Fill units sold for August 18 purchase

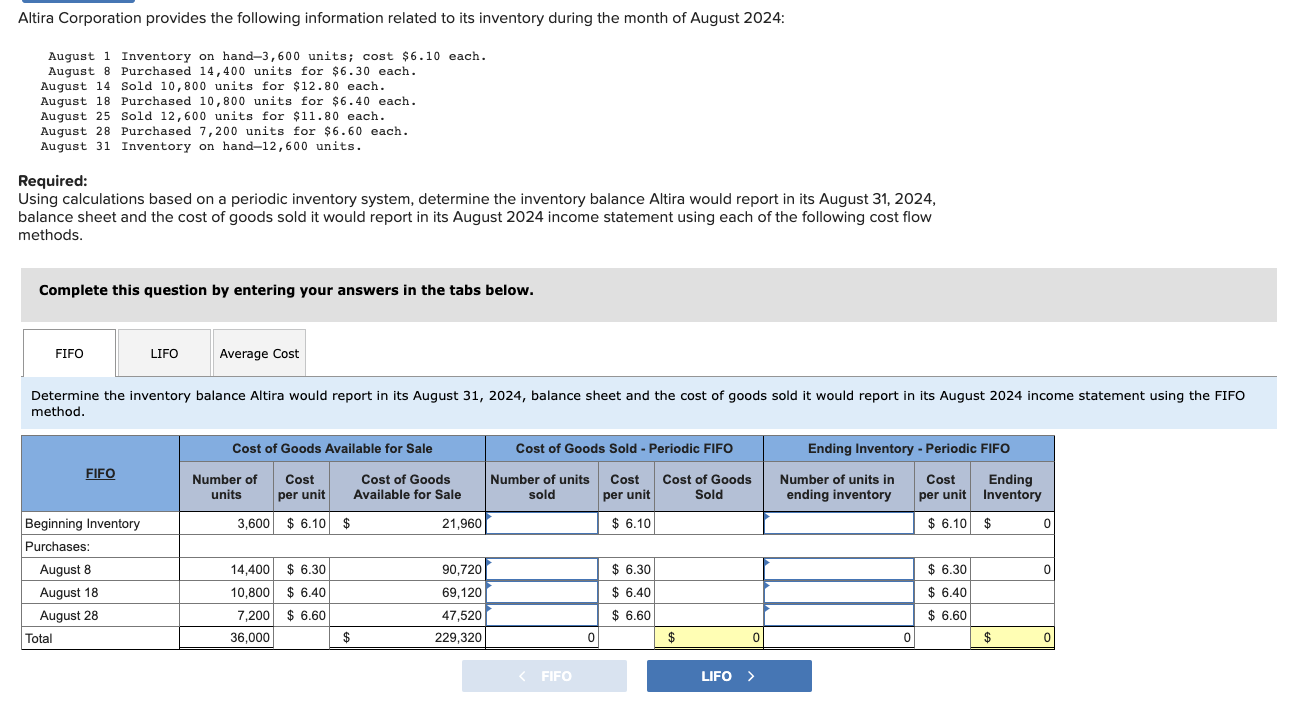(x=542, y=592)
